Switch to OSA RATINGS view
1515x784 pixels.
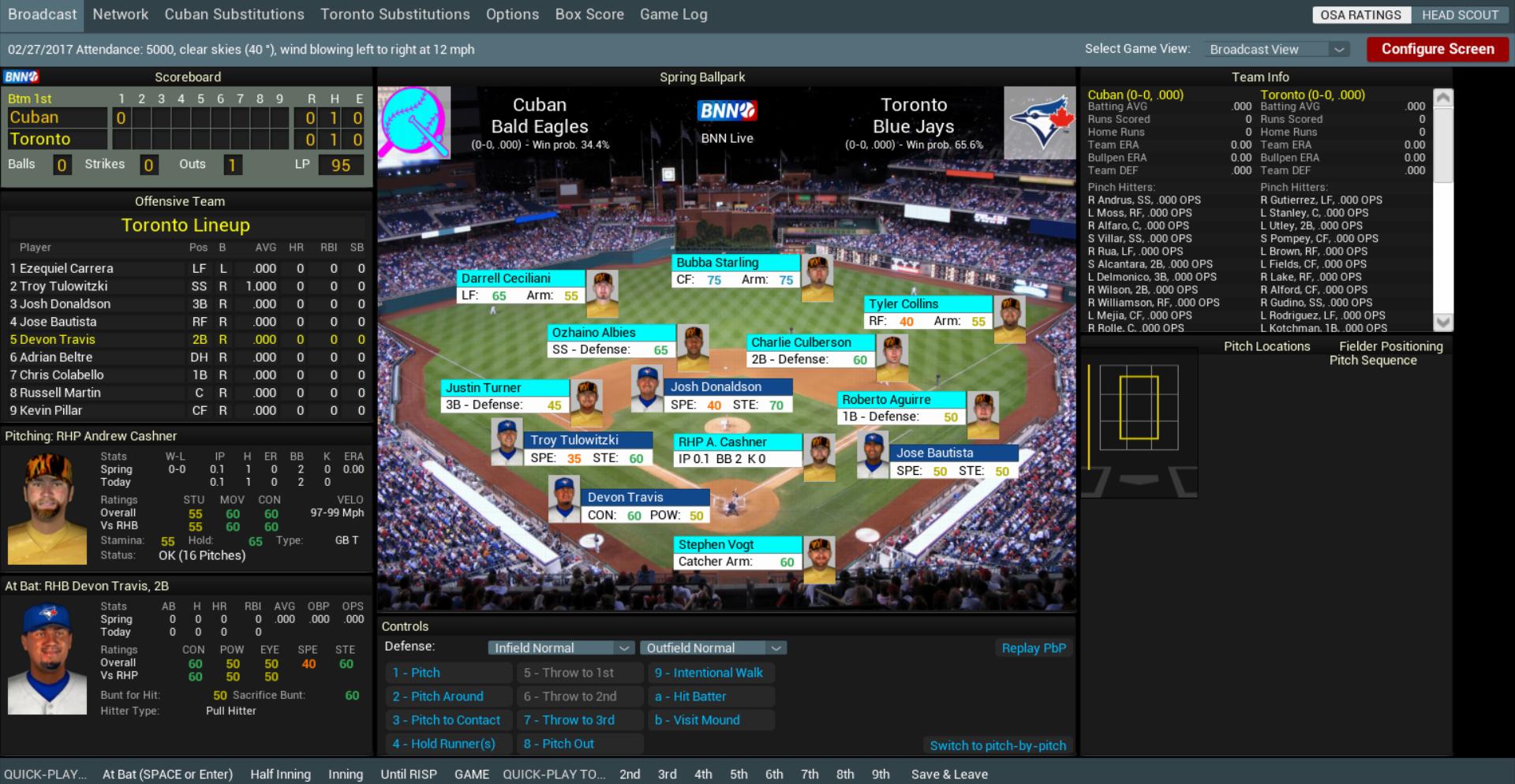(1360, 15)
